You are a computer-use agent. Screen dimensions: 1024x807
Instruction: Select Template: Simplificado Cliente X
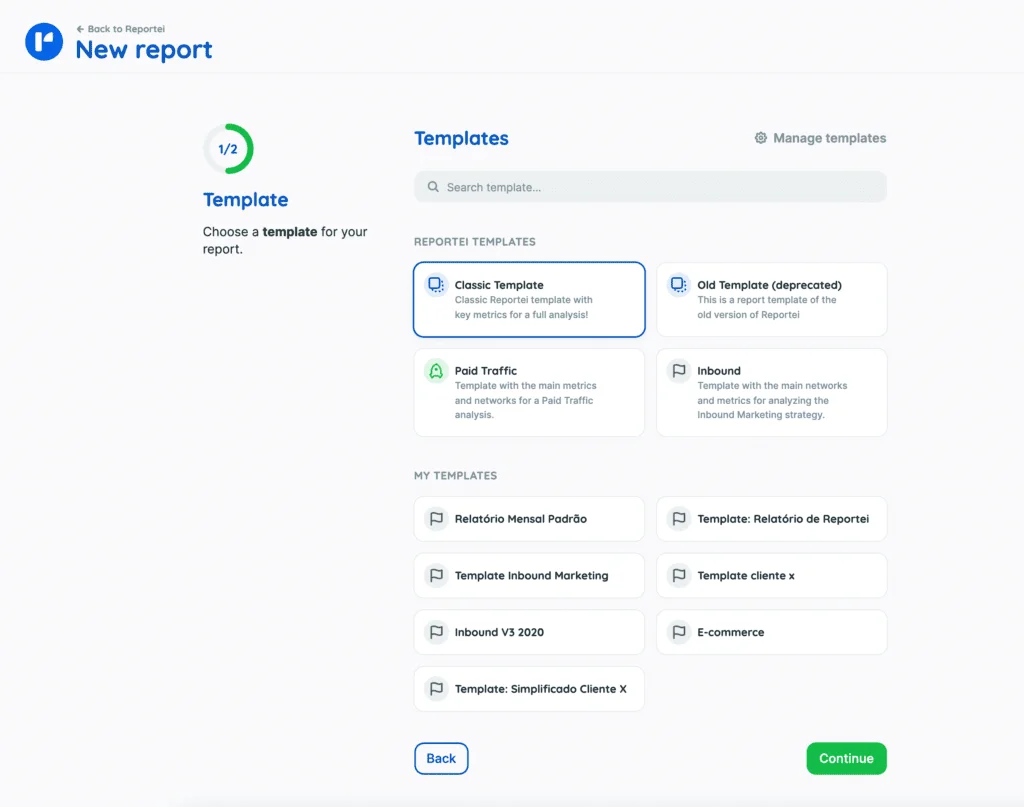[x=529, y=689]
